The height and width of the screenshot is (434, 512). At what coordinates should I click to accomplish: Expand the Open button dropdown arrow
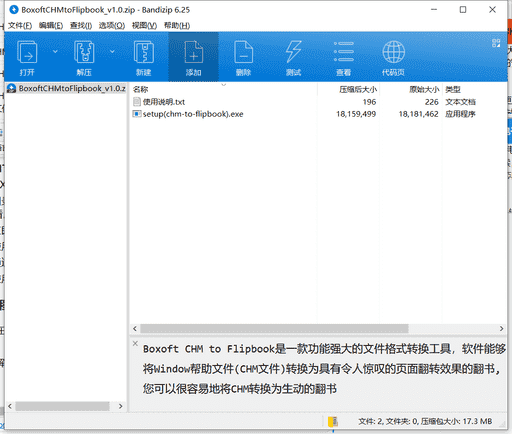click(55, 51)
